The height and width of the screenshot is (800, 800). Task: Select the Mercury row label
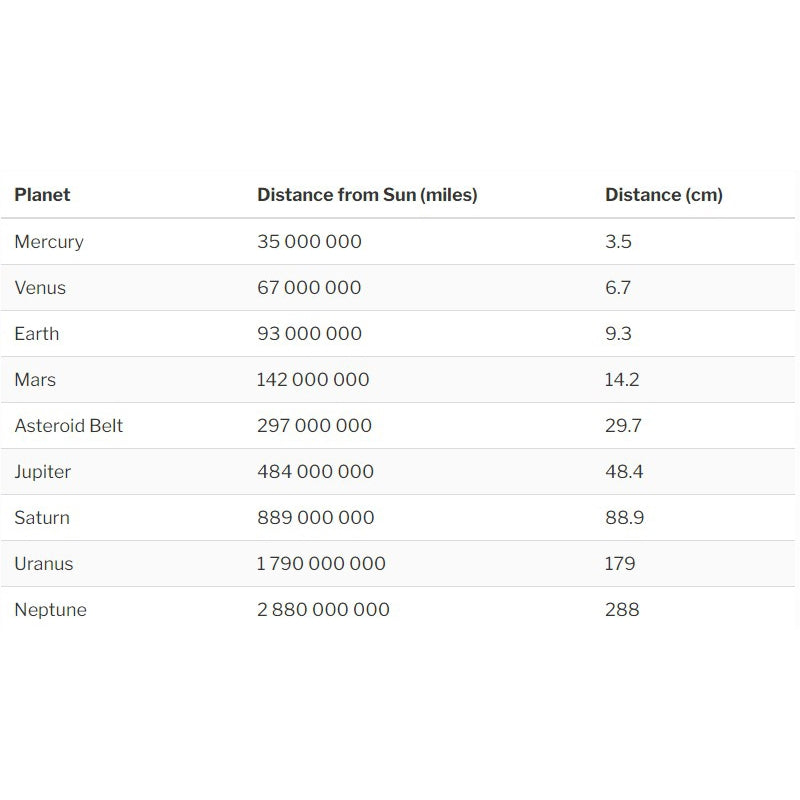[49, 242]
